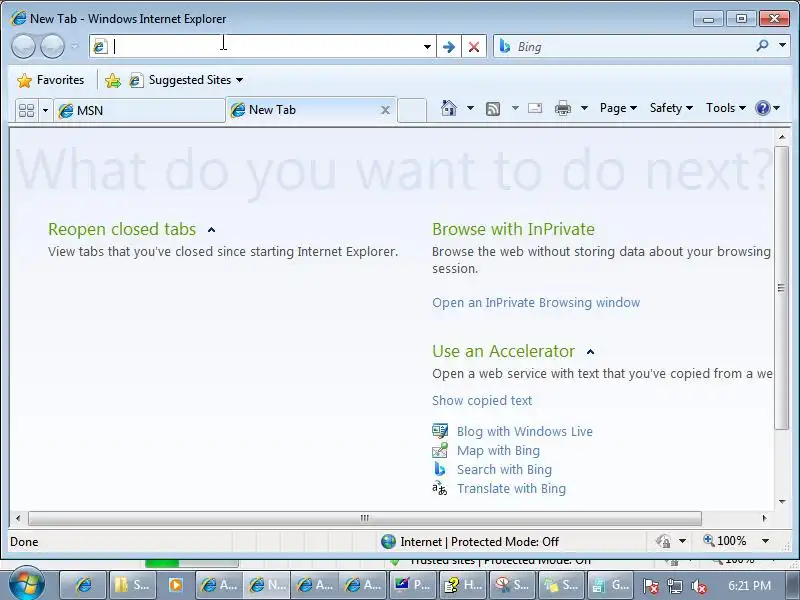Image resolution: width=800 pixels, height=600 pixels.
Task: Click the network tray icon
Action: pyautogui.click(x=674, y=586)
